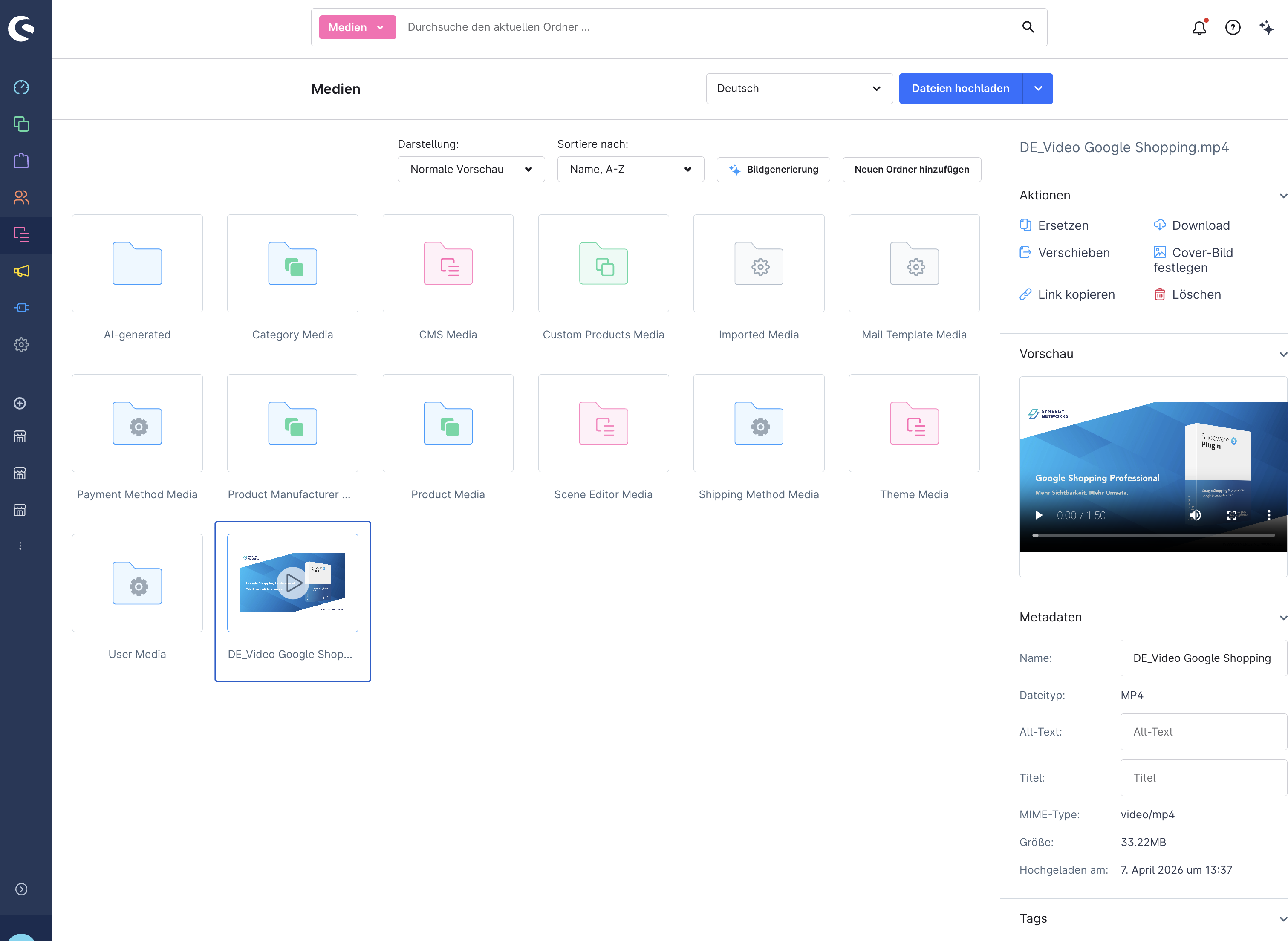Click Verschieben move action

[x=1064, y=253]
